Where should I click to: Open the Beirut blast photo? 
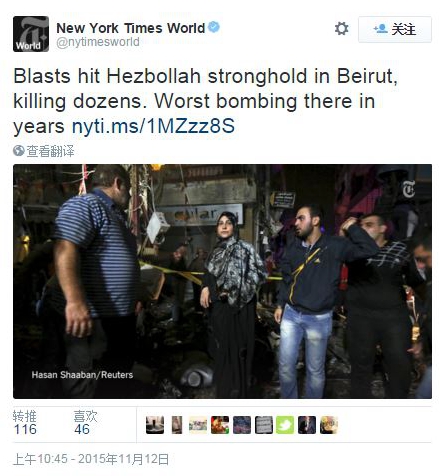222,281
